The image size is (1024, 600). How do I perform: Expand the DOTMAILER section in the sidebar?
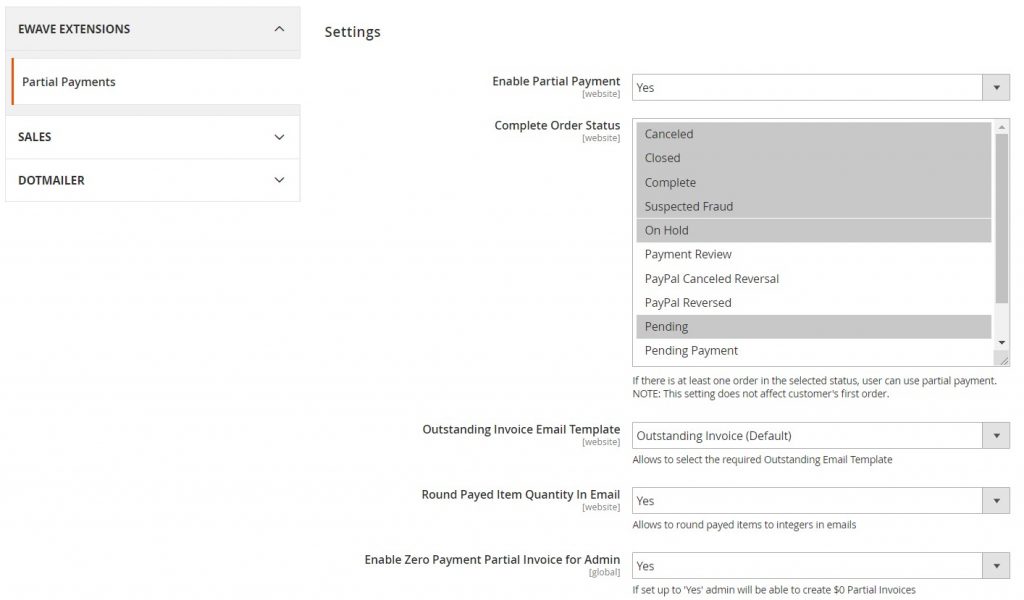tap(152, 180)
